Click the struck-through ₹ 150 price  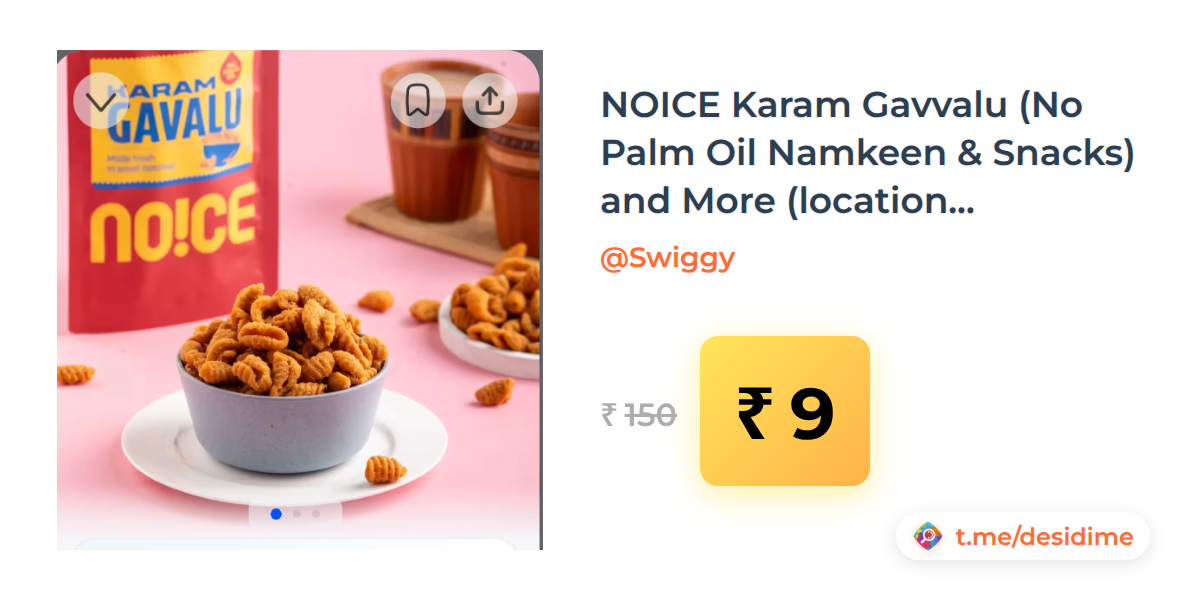pyautogui.click(x=638, y=414)
